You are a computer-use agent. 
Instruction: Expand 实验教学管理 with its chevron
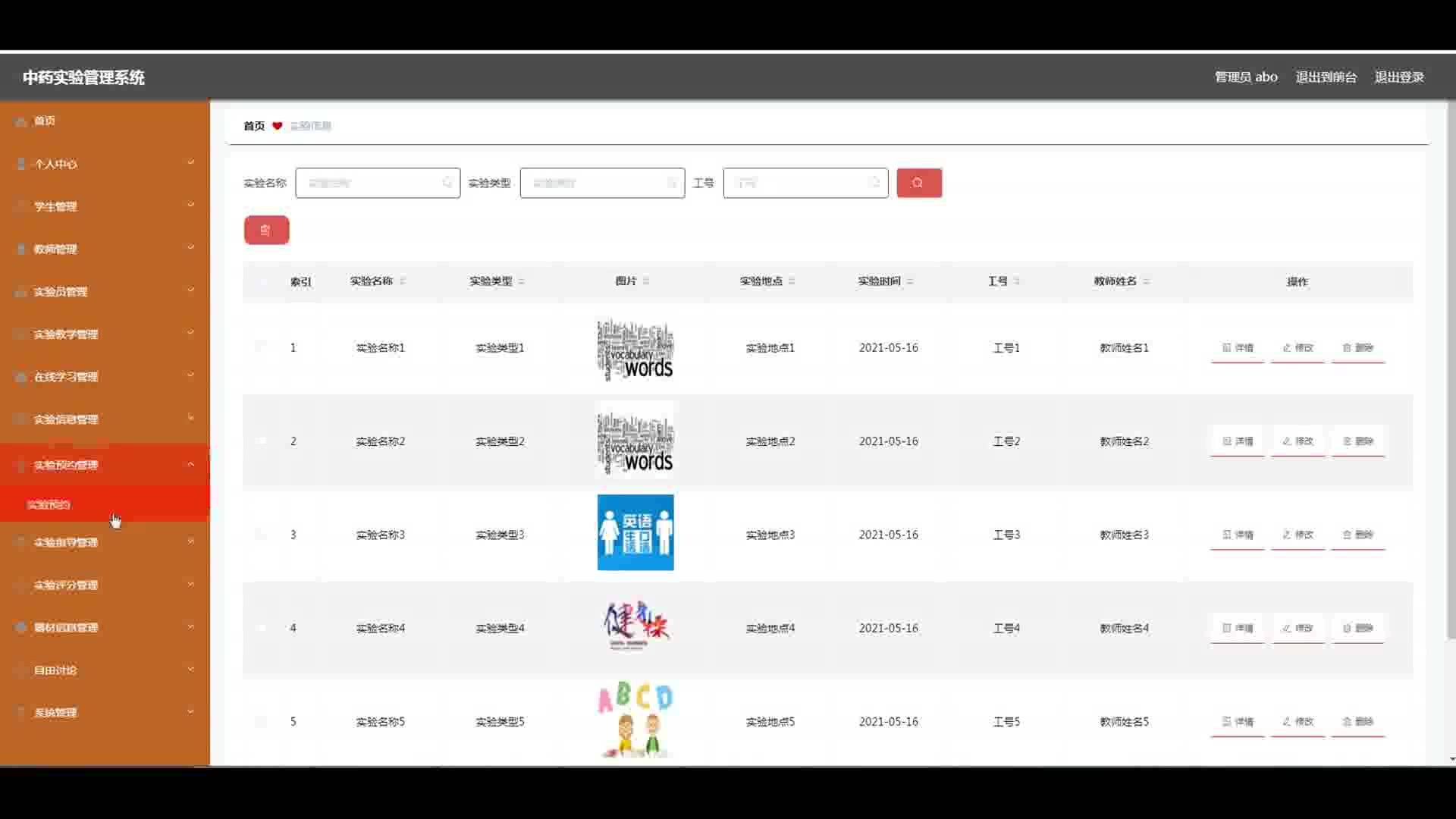(x=191, y=332)
